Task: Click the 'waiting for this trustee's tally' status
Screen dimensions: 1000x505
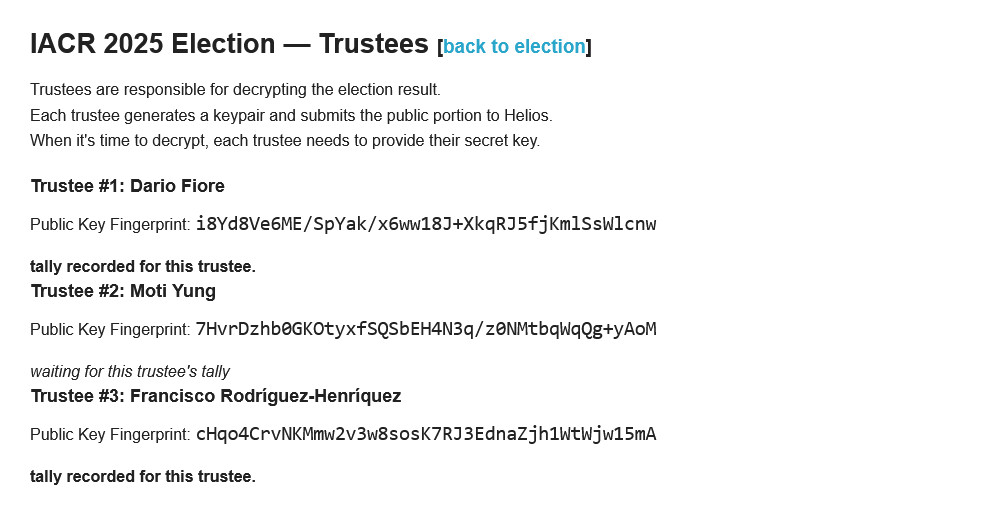Action: tap(130, 372)
